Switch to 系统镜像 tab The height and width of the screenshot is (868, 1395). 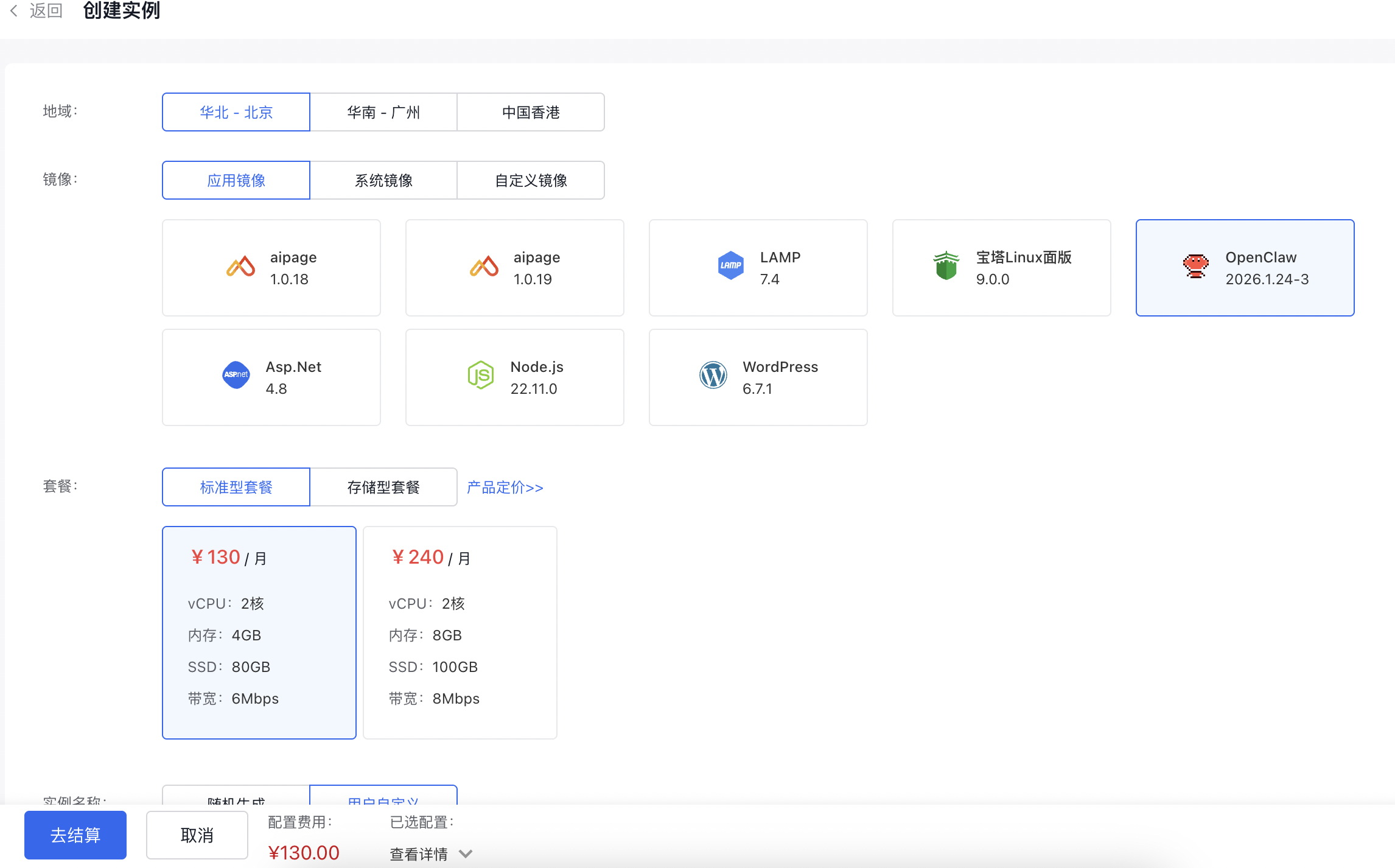tap(383, 180)
